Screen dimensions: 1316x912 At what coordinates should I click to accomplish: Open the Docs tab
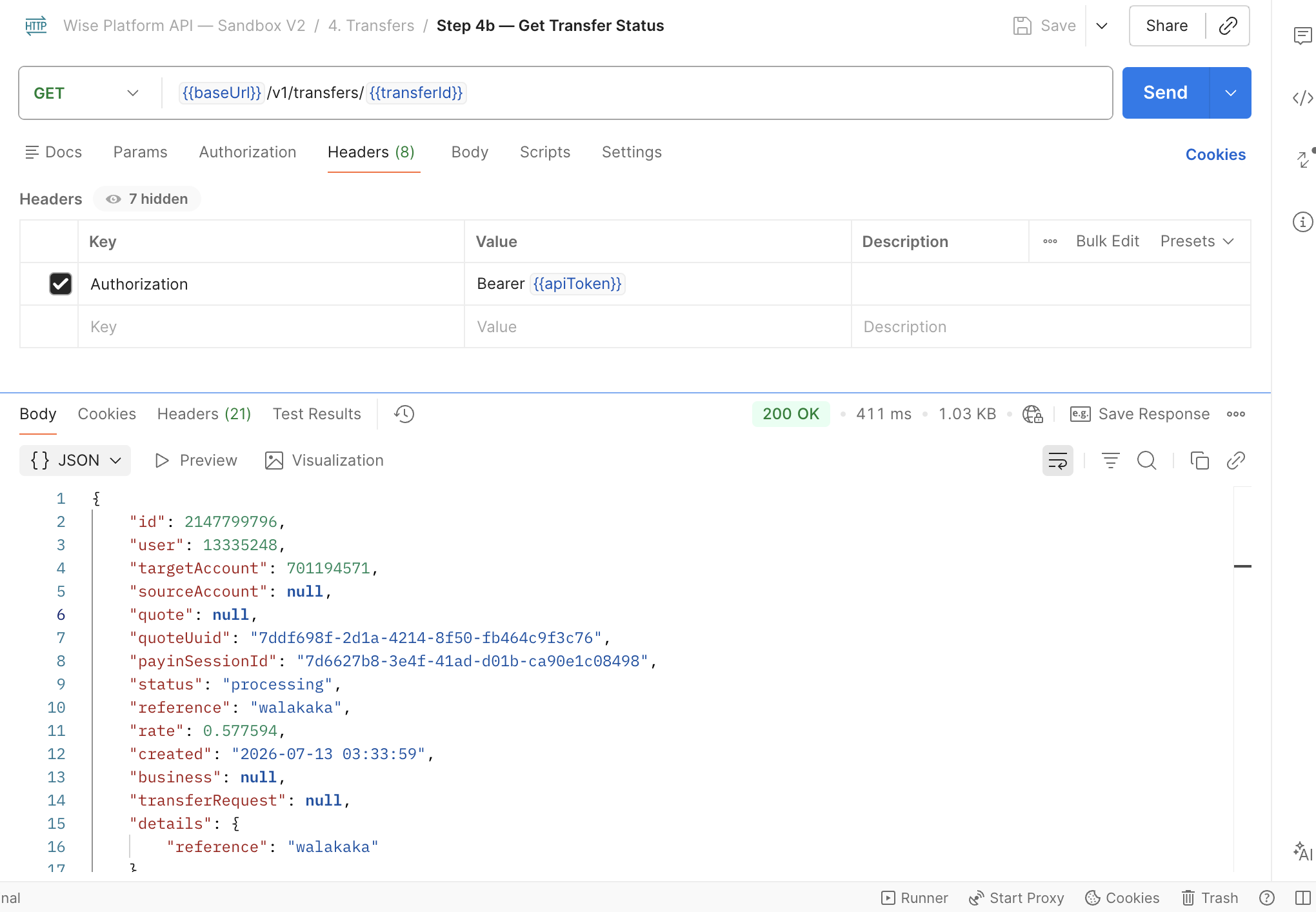pyautogui.click(x=54, y=152)
